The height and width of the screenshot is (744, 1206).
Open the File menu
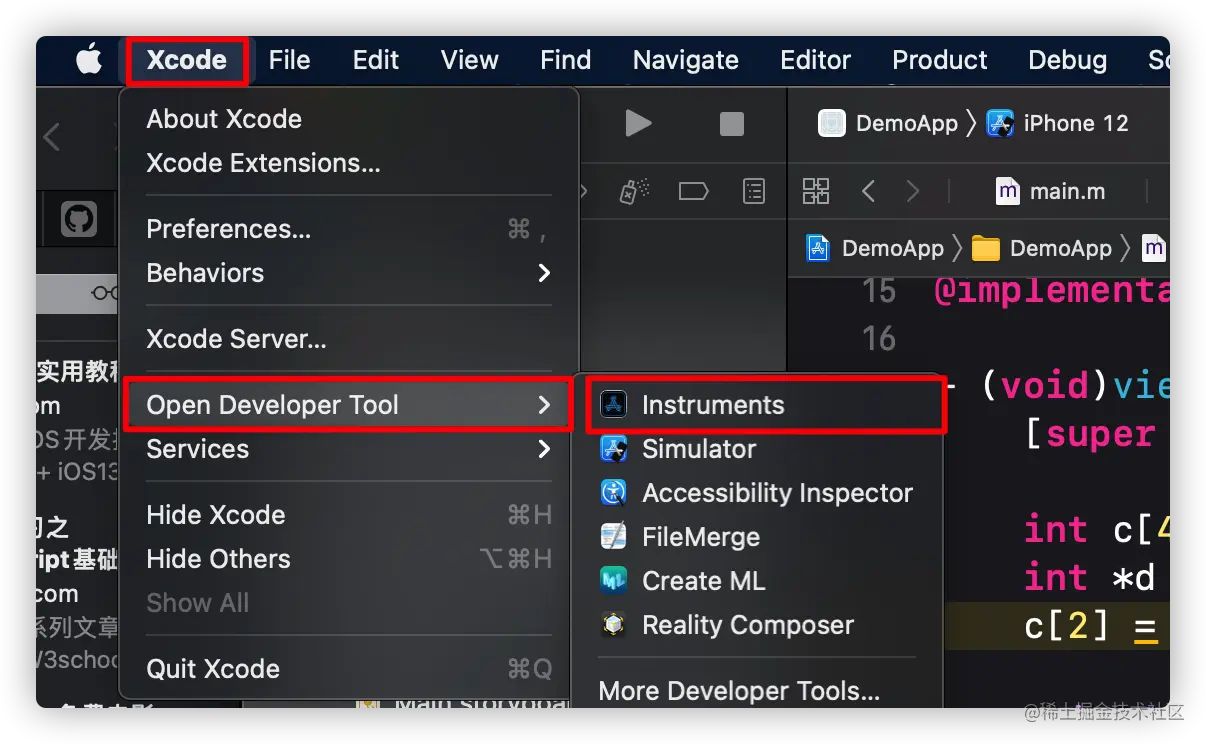click(289, 60)
